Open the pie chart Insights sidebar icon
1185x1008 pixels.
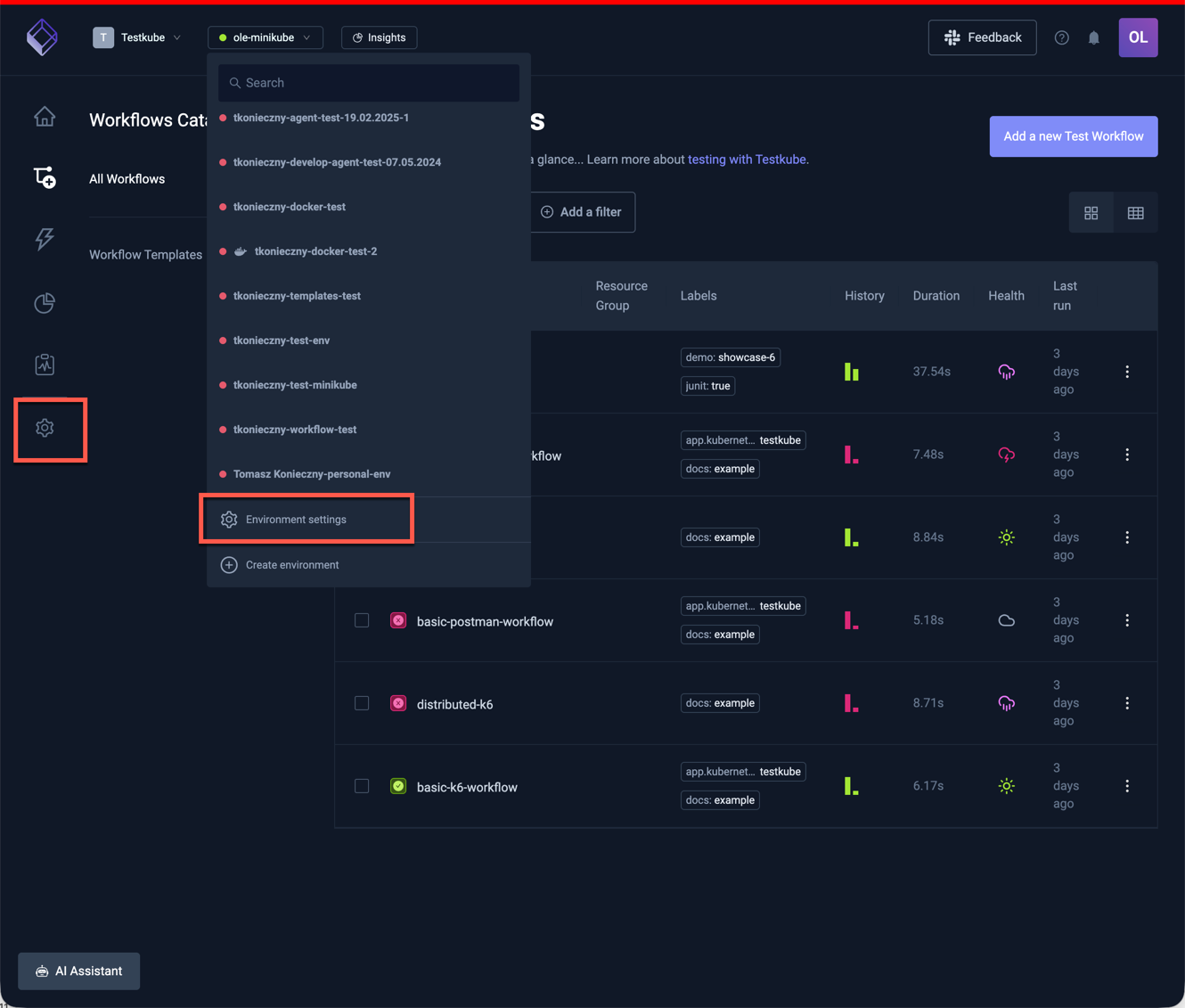(45, 303)
